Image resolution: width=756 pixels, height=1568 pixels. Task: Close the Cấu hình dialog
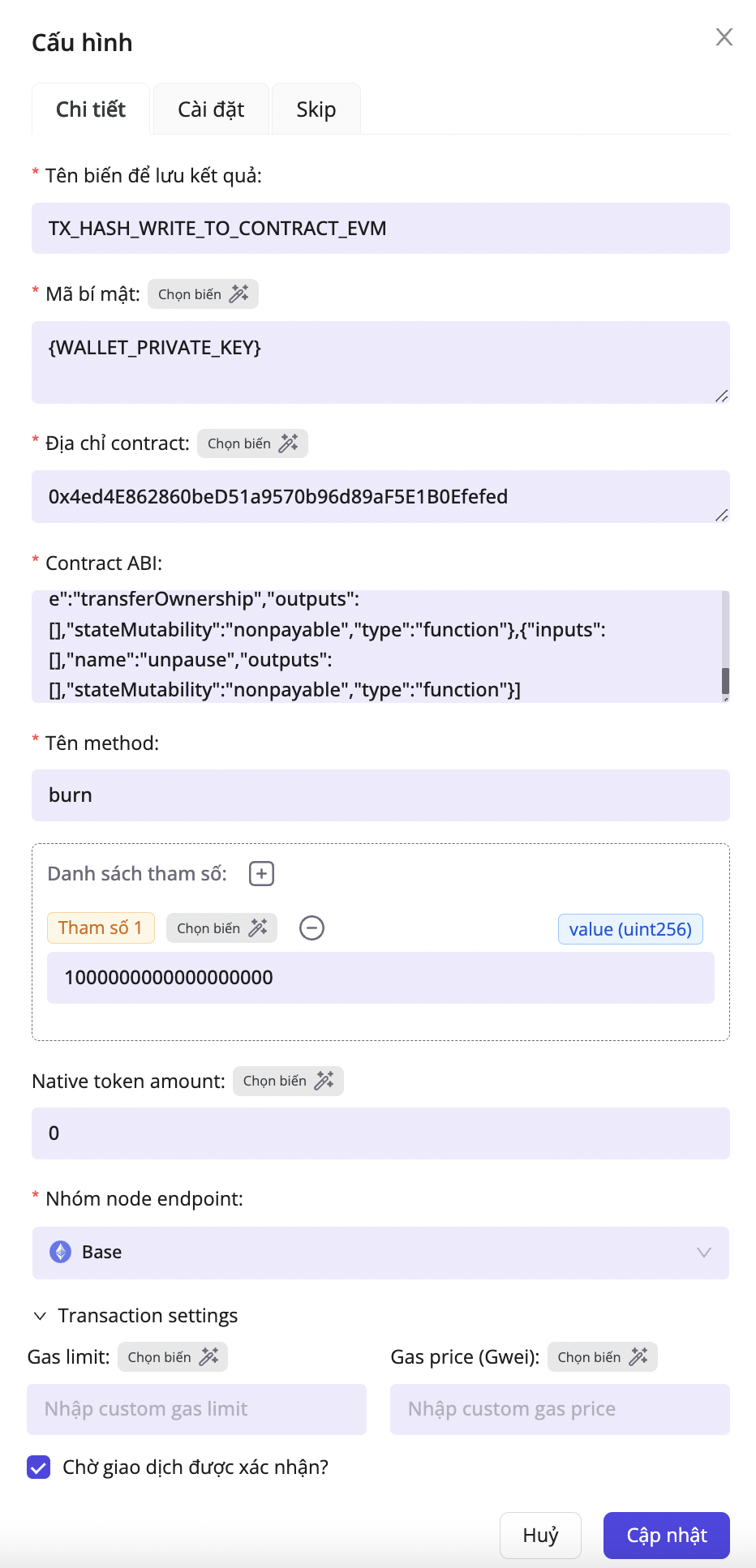click(x=724, y=37)
